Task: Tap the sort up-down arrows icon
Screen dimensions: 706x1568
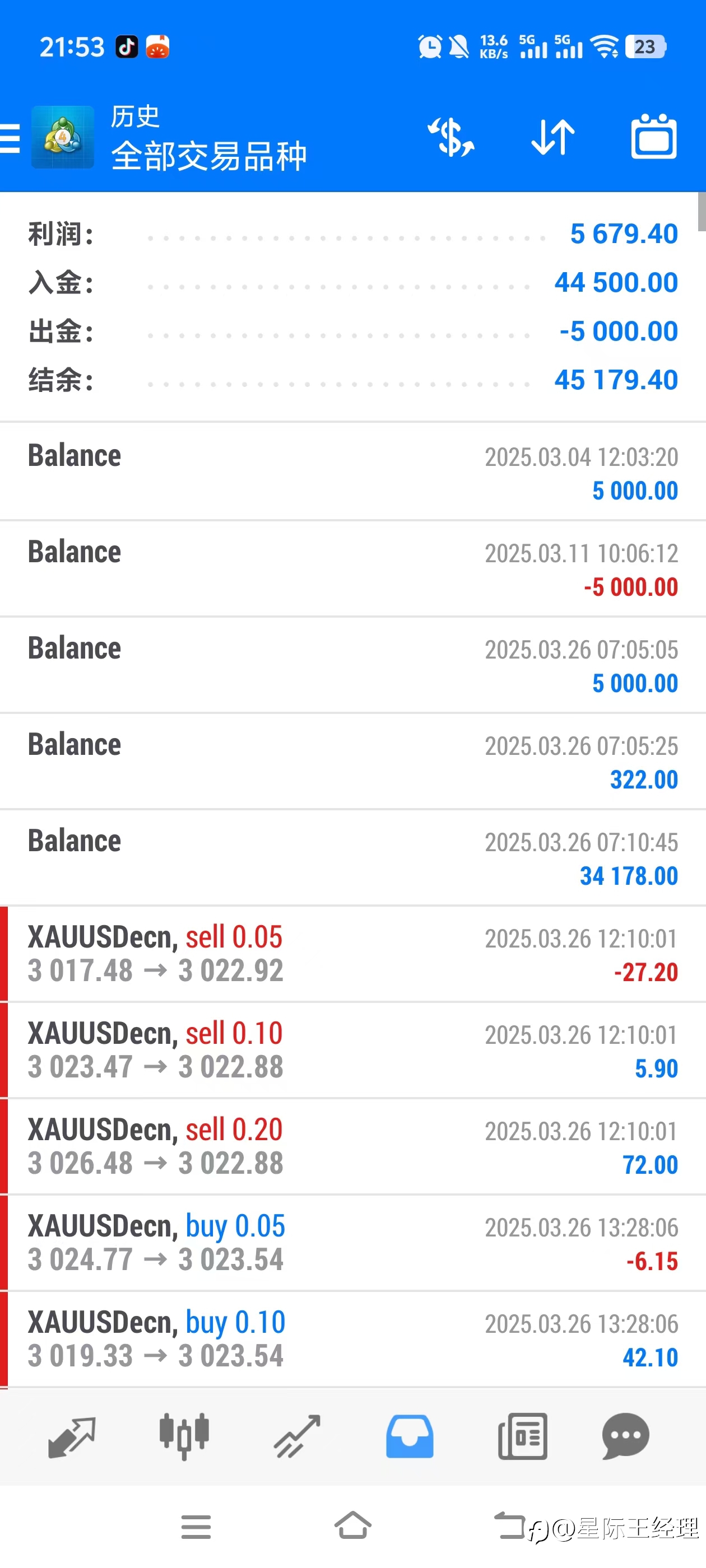Action: click(553, 138)
